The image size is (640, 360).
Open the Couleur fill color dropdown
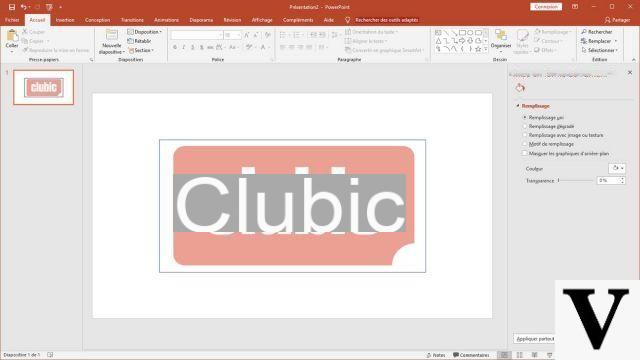pyautogui.click(x=617, y=168)
